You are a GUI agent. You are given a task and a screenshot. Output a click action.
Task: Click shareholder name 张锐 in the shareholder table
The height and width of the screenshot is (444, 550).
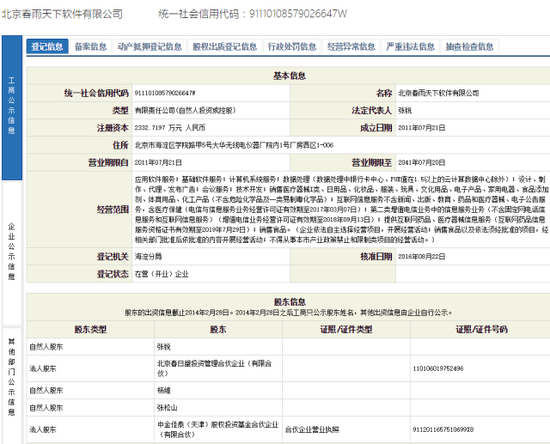click(164, 347)
